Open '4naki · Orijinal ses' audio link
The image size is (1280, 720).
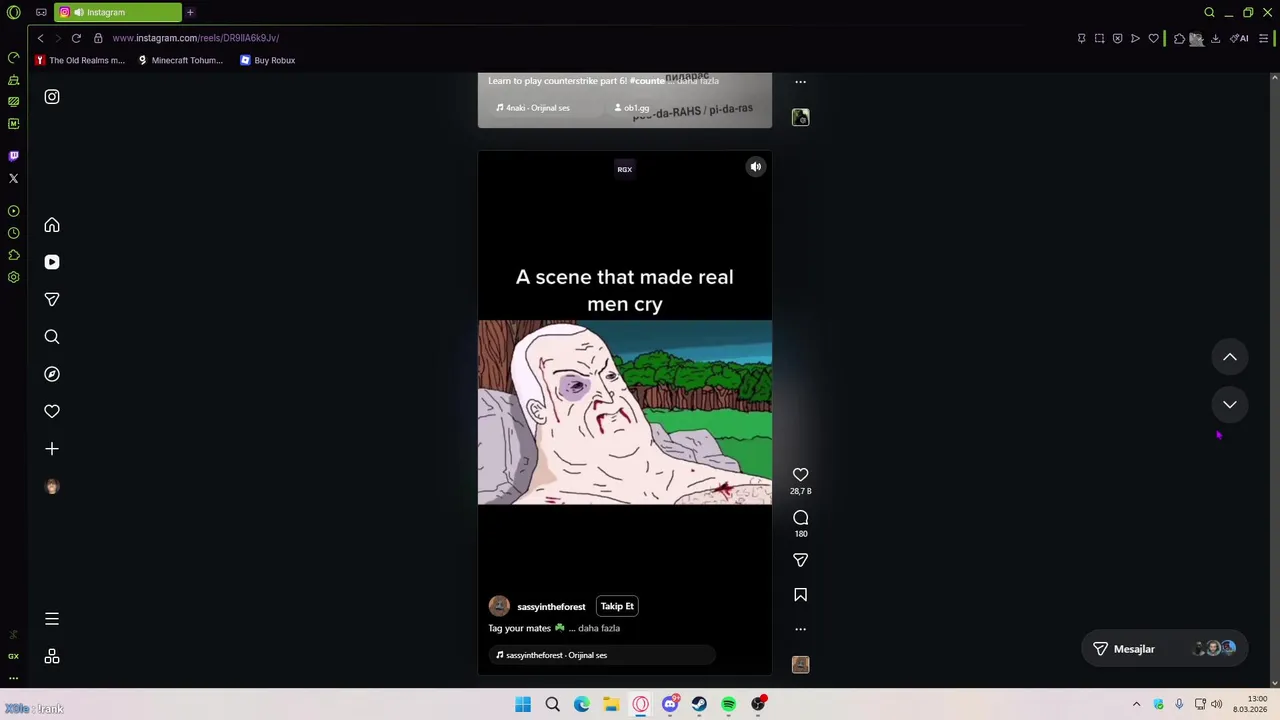533,108
